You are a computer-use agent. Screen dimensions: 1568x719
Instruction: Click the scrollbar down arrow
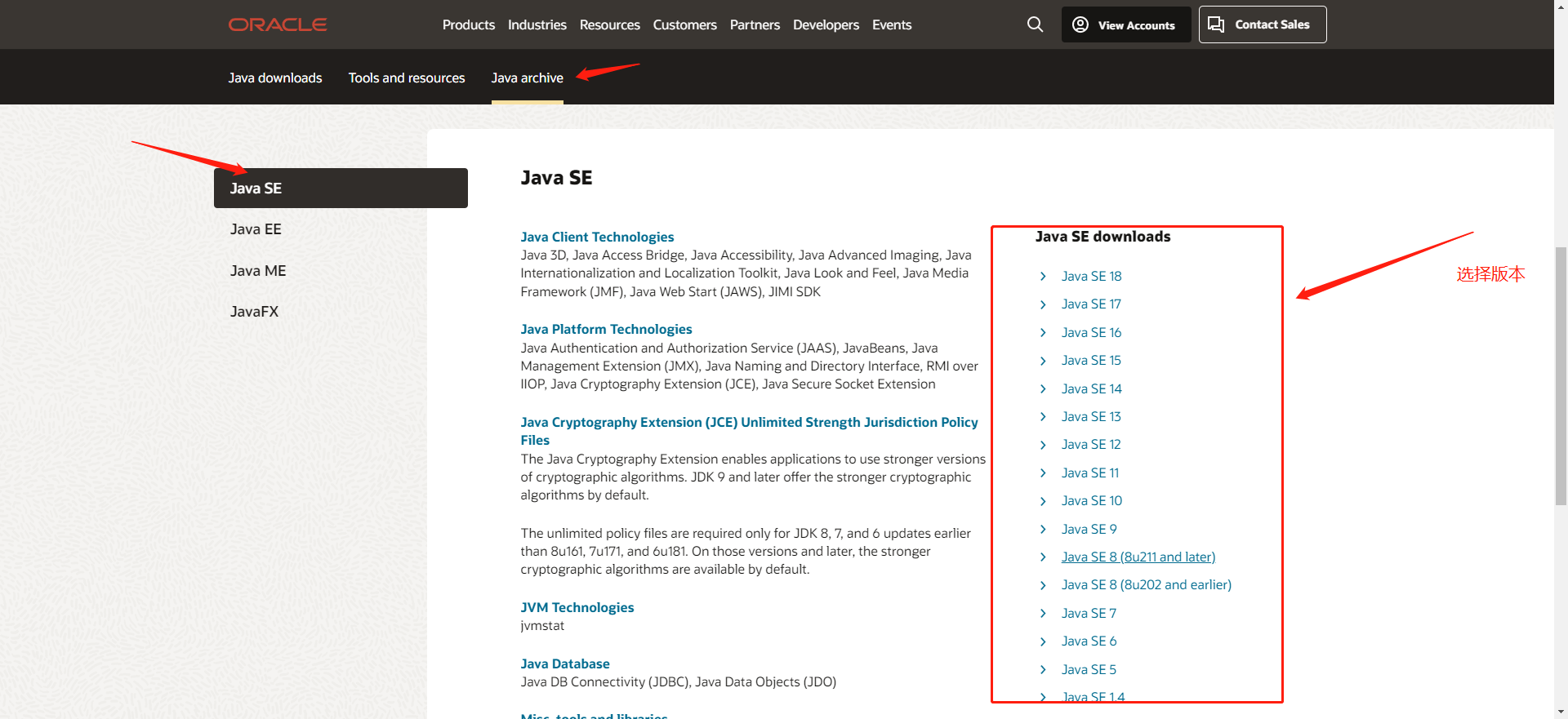1561,712
